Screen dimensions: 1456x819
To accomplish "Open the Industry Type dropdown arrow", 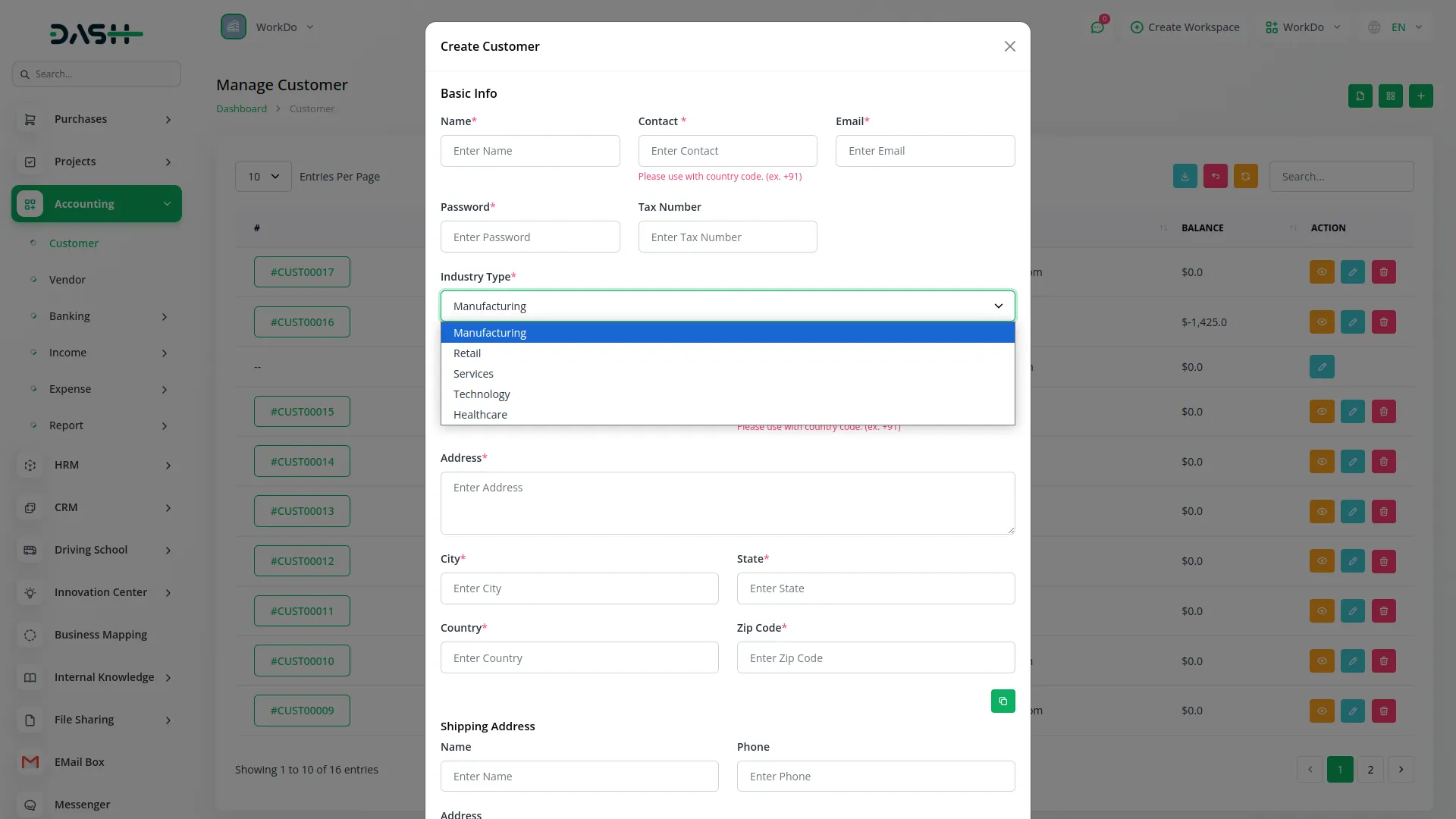I will 998,306.
